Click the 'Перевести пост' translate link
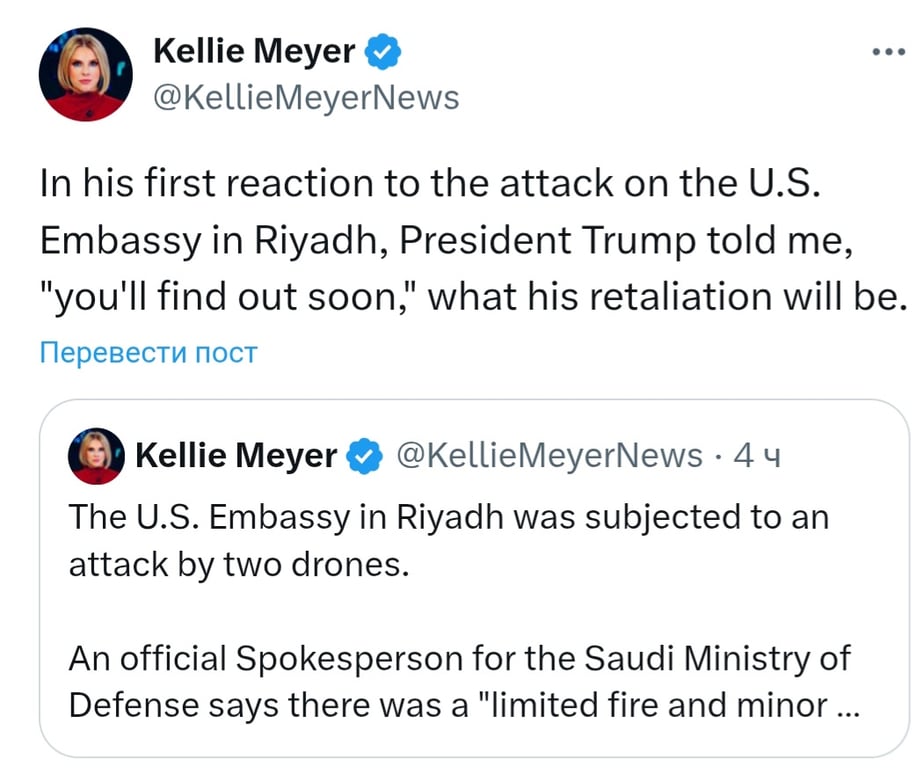The image size is (924, 768). click(x=148, y=352)
